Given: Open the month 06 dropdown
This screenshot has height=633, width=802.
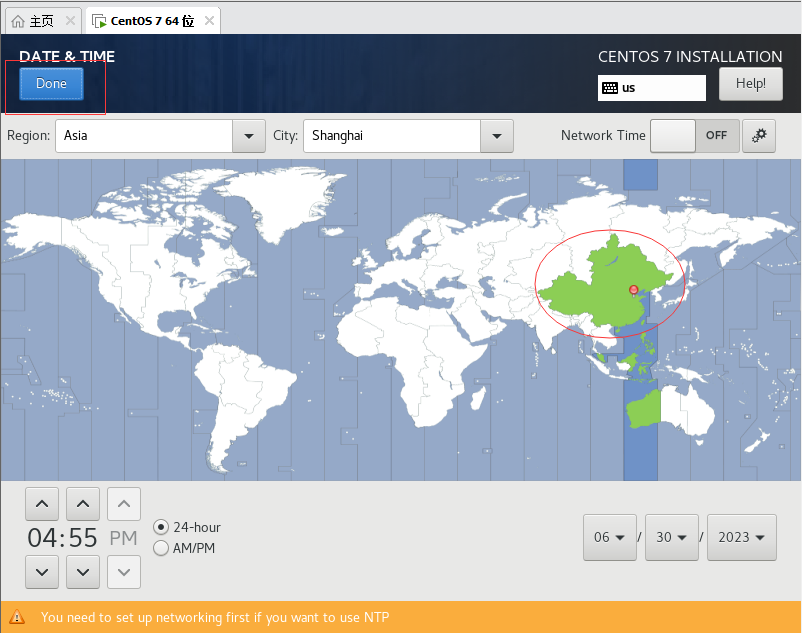Looking at the screenshot, I should point(610,537).
